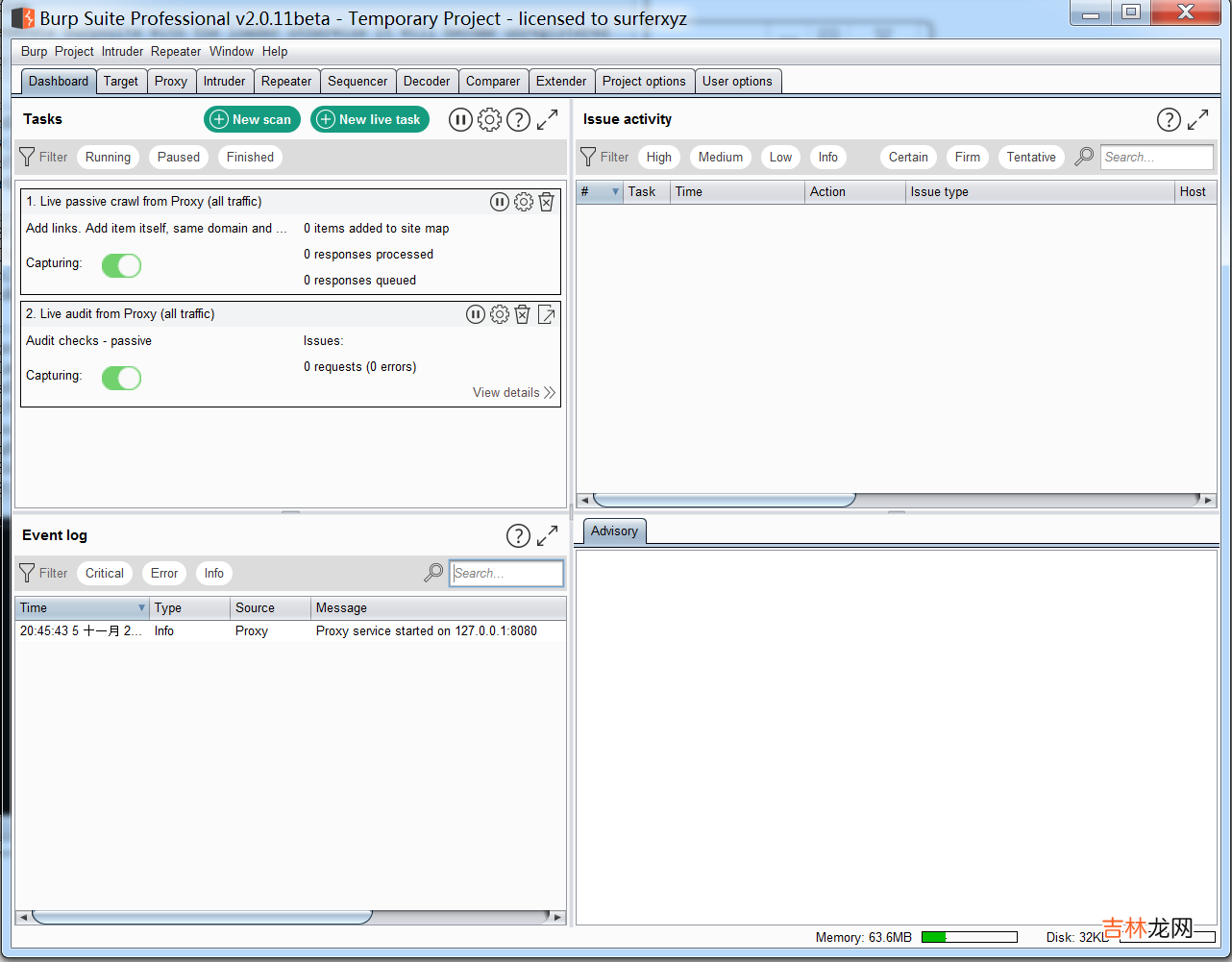Delete the Live passive crawl task
This screenshot has width=1232, height=962.
point(546,202)
